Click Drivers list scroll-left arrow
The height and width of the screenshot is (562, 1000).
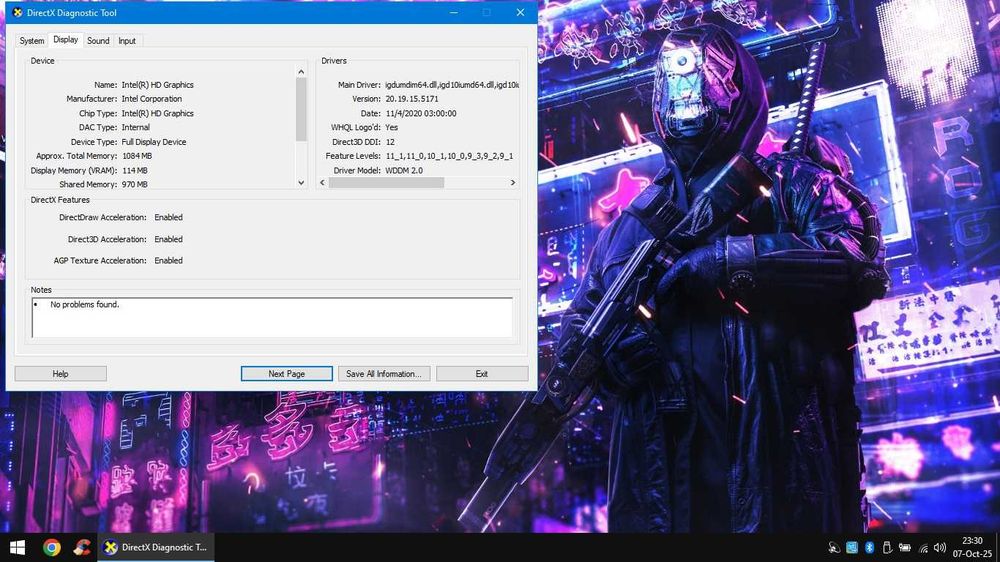pos(322,182)
